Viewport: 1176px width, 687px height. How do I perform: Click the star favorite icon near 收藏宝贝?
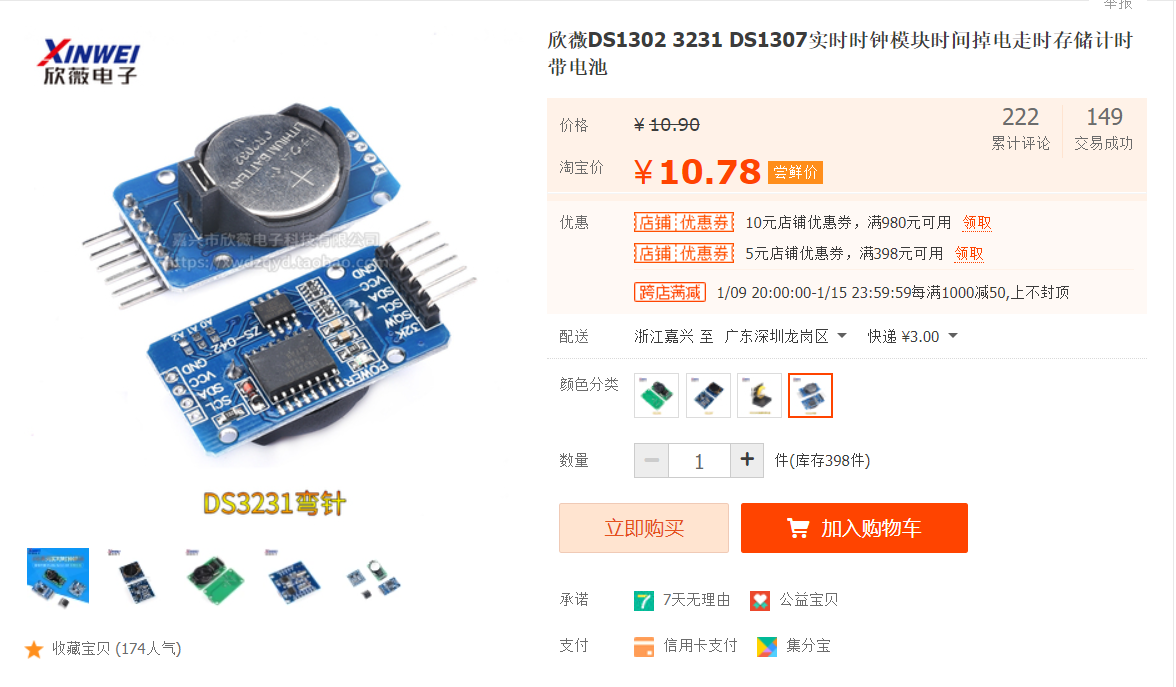[x=34, y=650]
